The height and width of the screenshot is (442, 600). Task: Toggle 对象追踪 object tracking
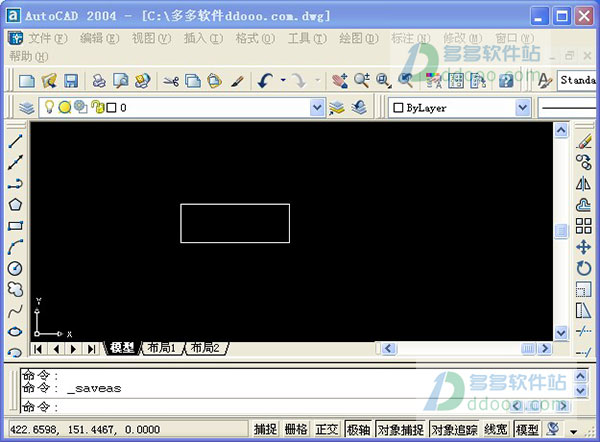[x=454, y=429]
